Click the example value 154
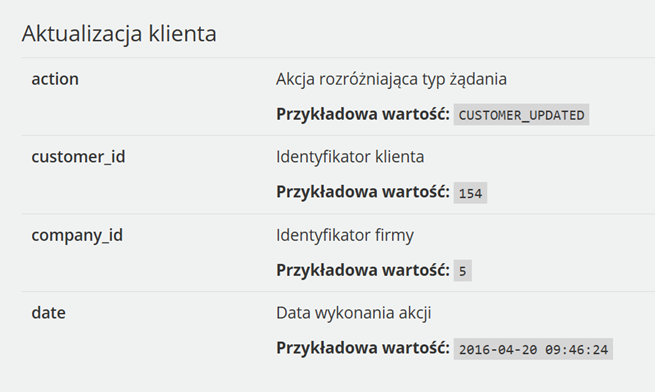655x392 pixels. [470, 193]
